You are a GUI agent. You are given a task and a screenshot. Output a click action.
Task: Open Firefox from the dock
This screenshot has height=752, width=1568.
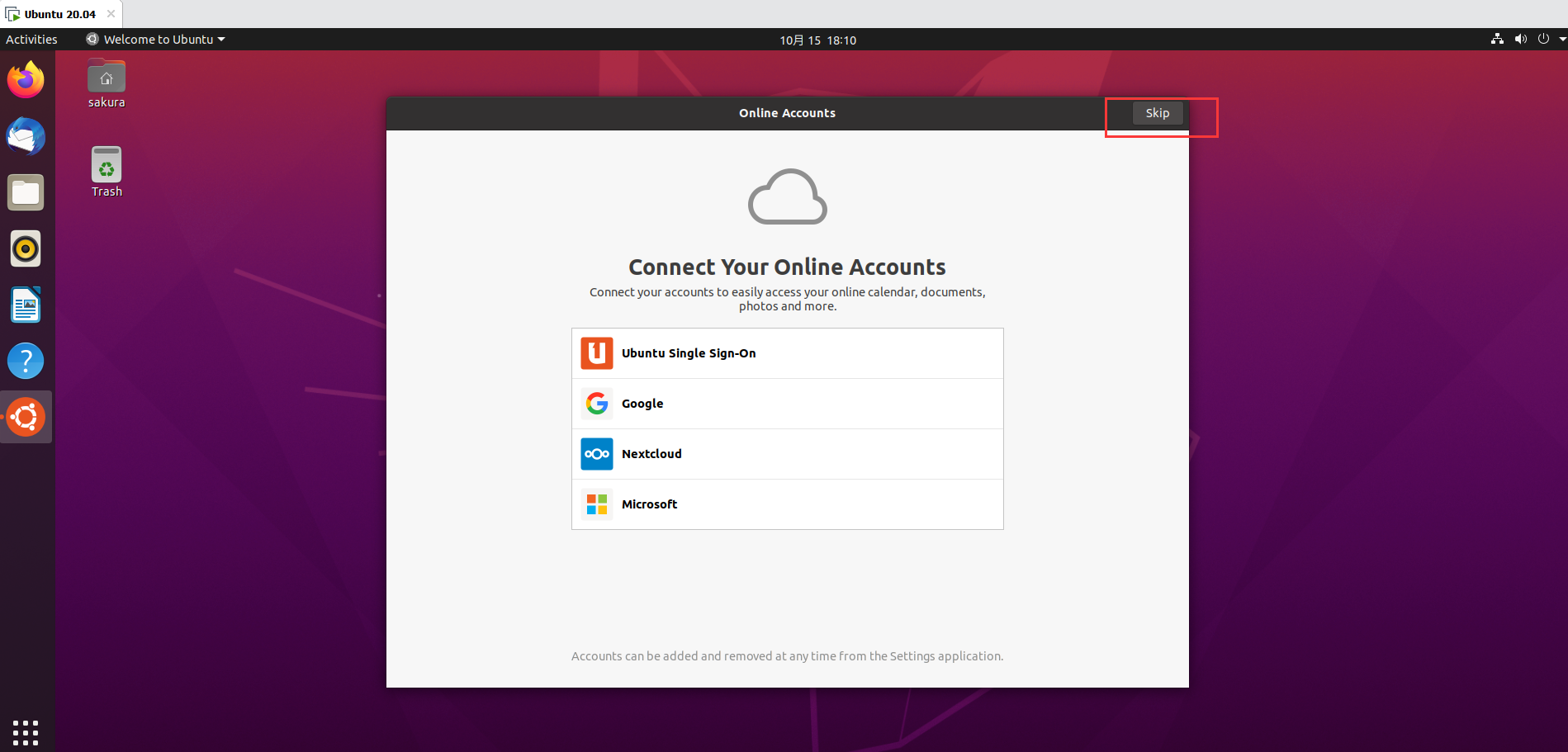[26, 80]
